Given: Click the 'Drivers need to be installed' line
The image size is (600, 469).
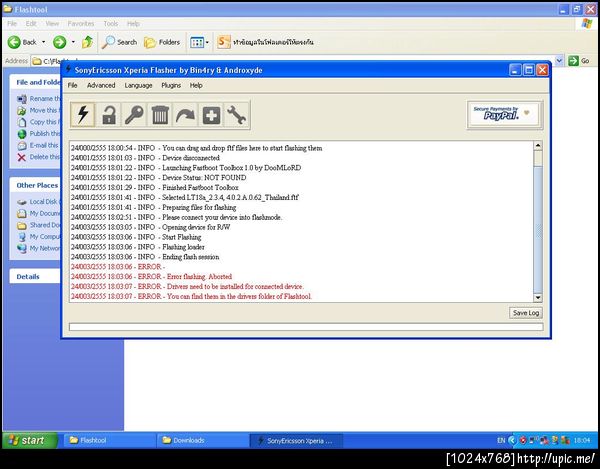Looking at the screenshot, I should tap(187, 287).
